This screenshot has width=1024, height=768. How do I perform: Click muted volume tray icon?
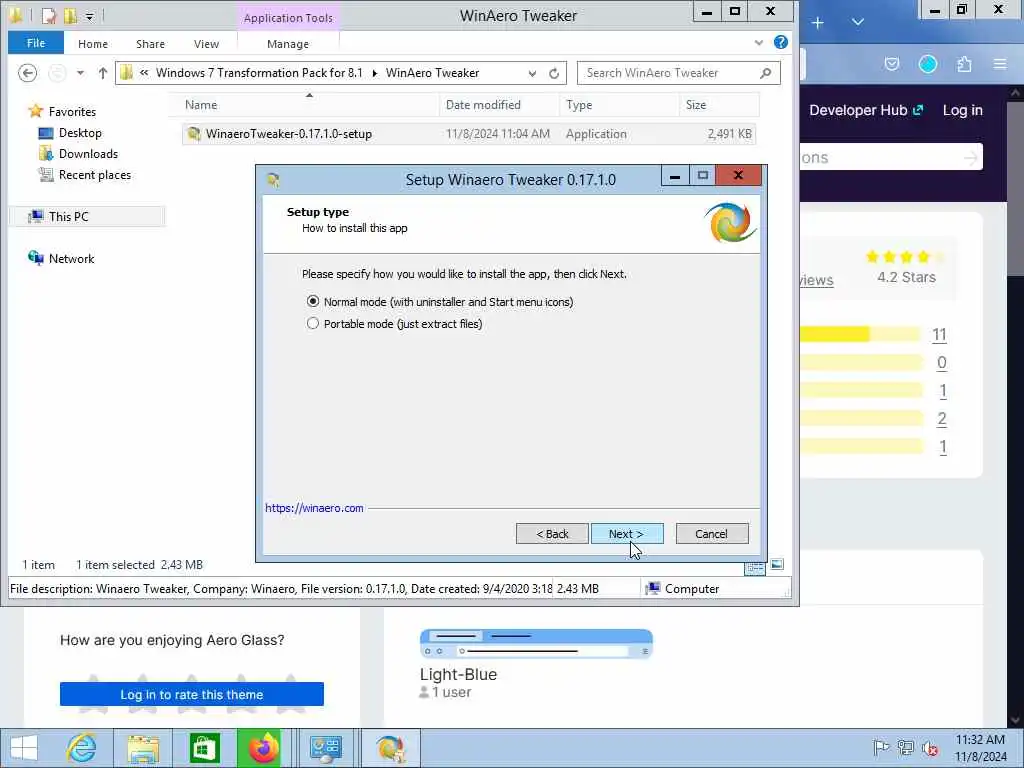coord(930,748)
